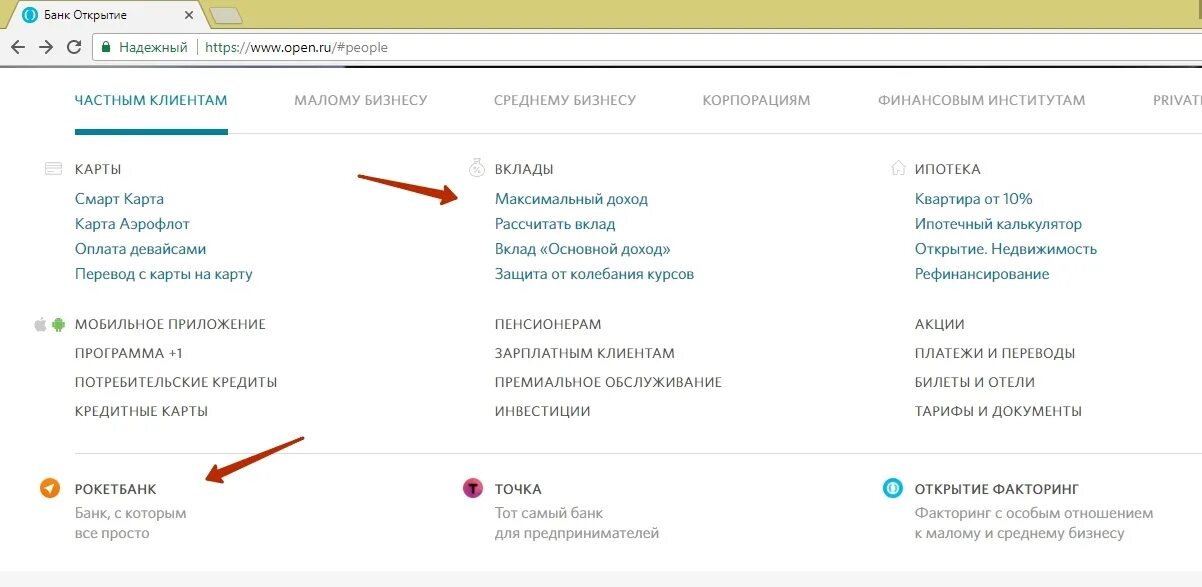Screen dimensions: 1202x587
Task: Open the ИНВЕСТИЦИИ section
Action: [541, 410]
